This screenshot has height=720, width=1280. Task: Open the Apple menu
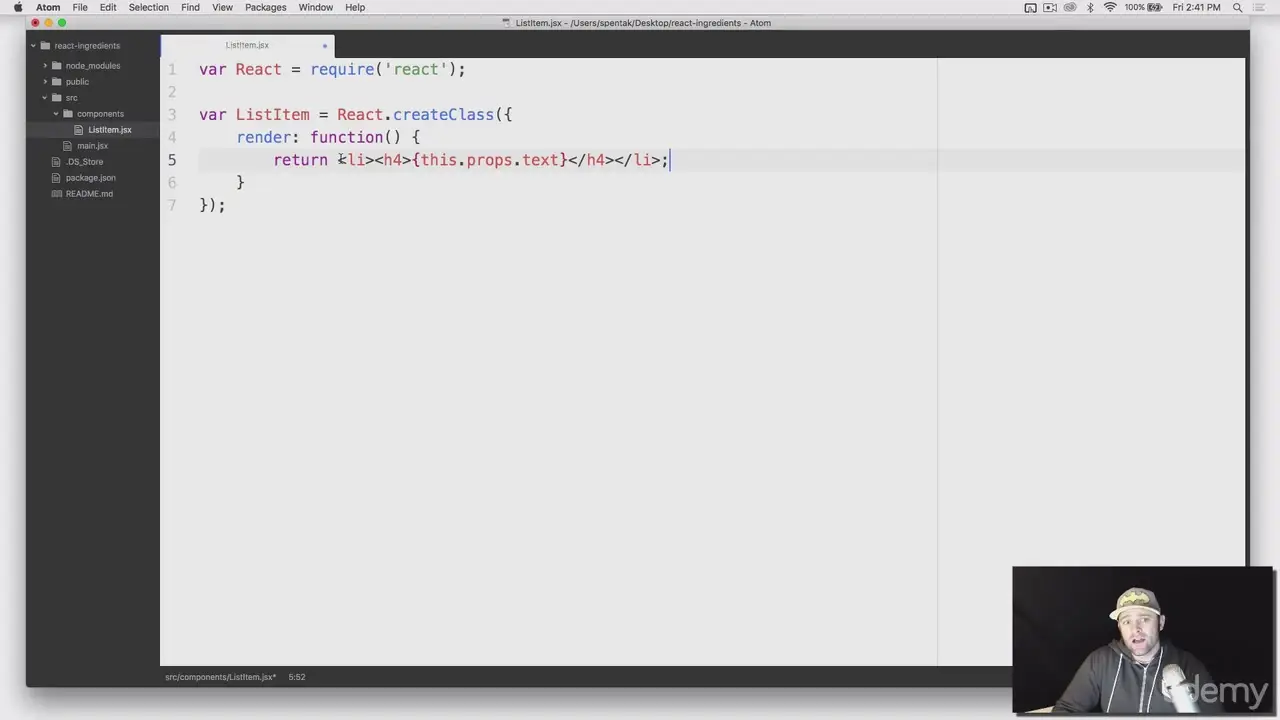click(18, 7)
